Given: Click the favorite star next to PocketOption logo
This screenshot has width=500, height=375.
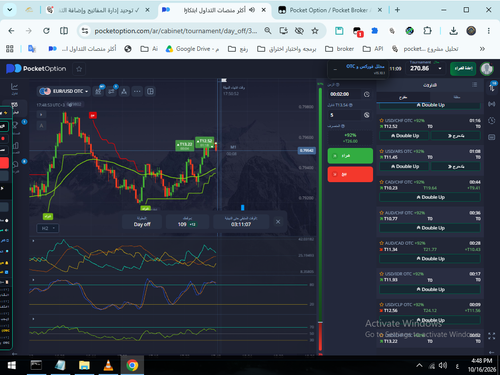Looking at the screenshot, I should click(79, 69).
